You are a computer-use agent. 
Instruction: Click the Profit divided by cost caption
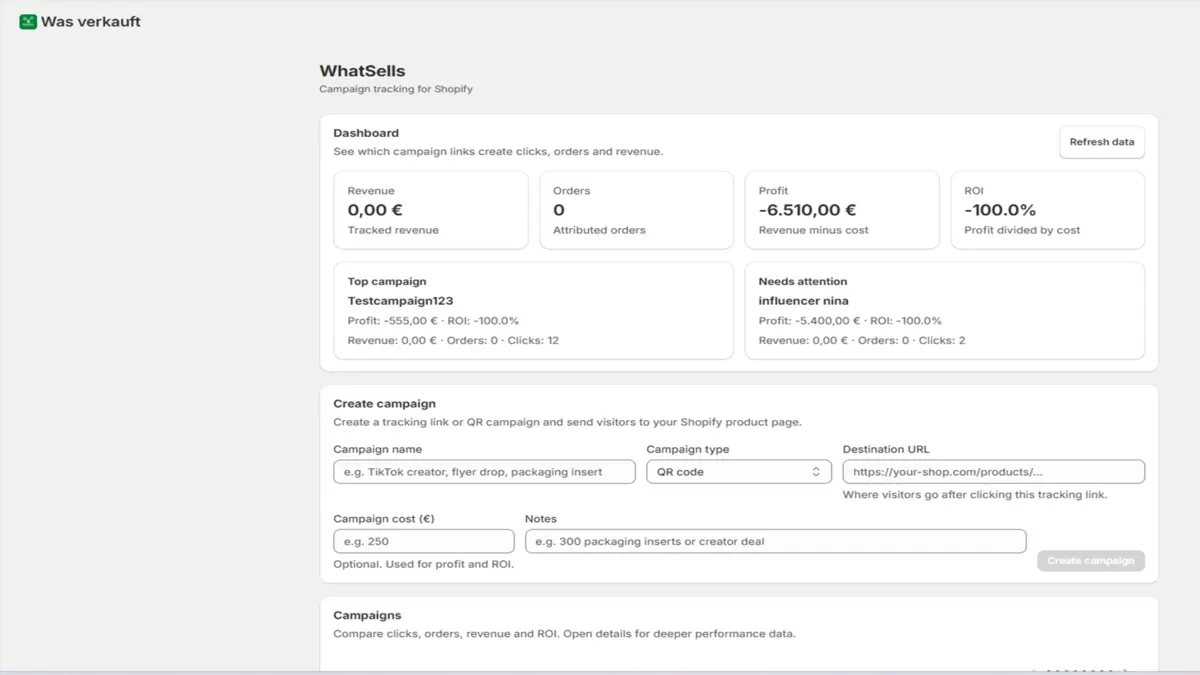click(x=1022, y=230)
